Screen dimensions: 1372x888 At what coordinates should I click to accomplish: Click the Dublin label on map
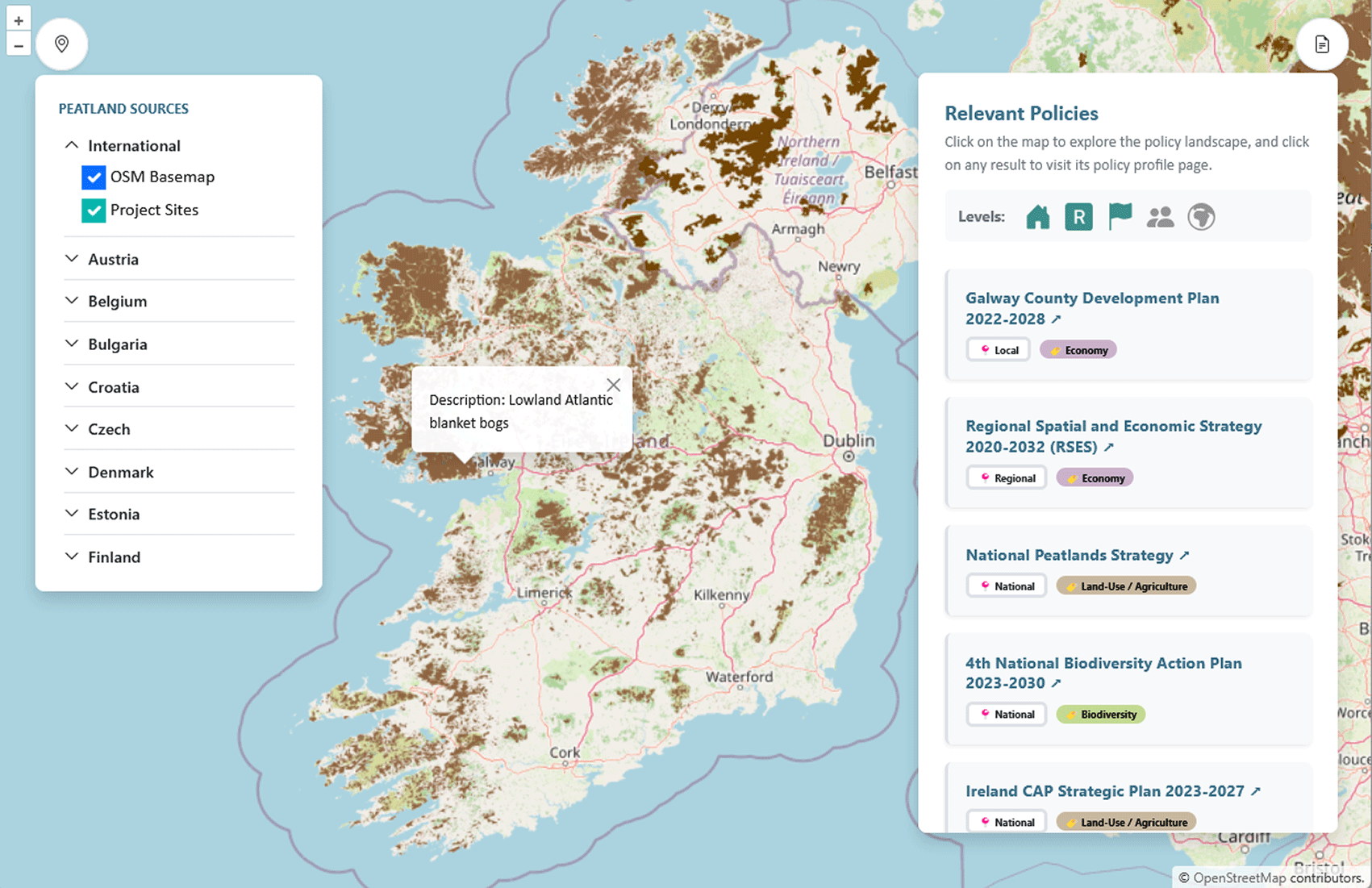(x=849, y=441)
